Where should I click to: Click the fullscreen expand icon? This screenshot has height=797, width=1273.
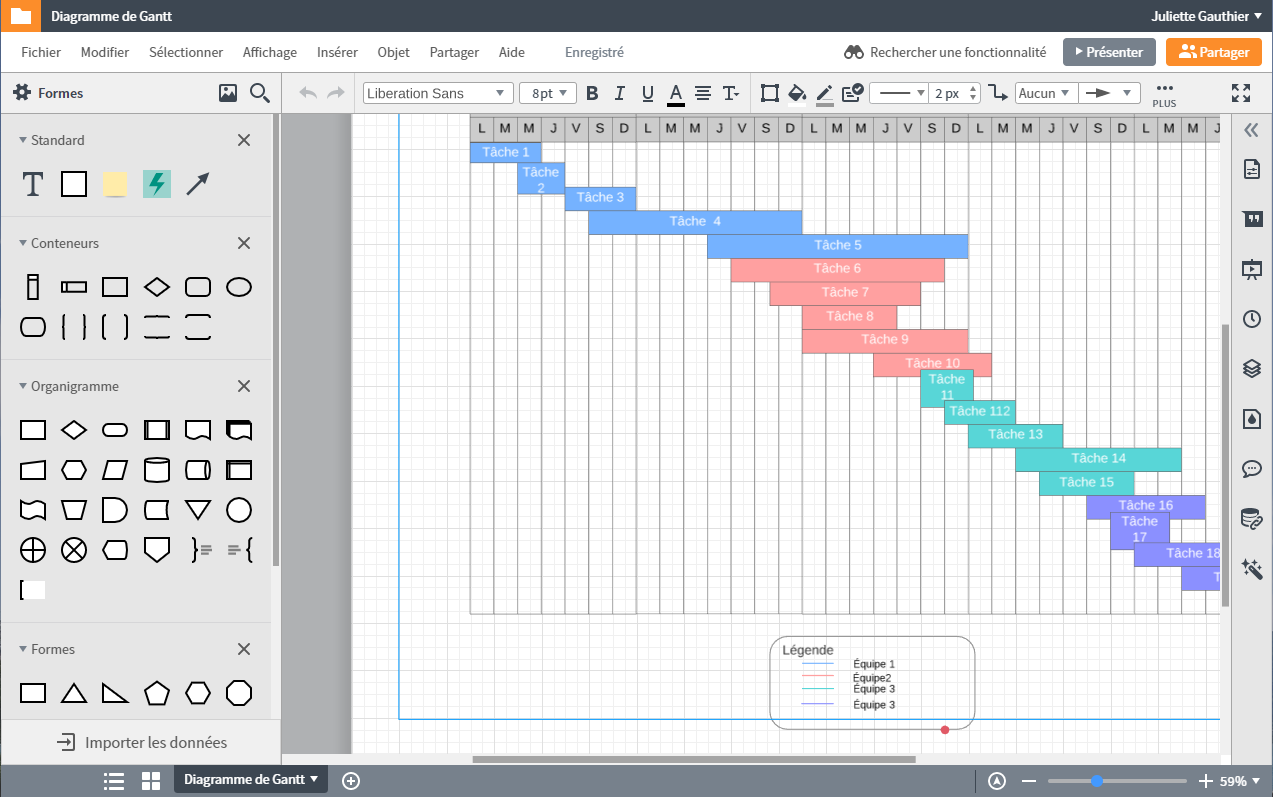pyautogui.click(x=1241, y=93)
